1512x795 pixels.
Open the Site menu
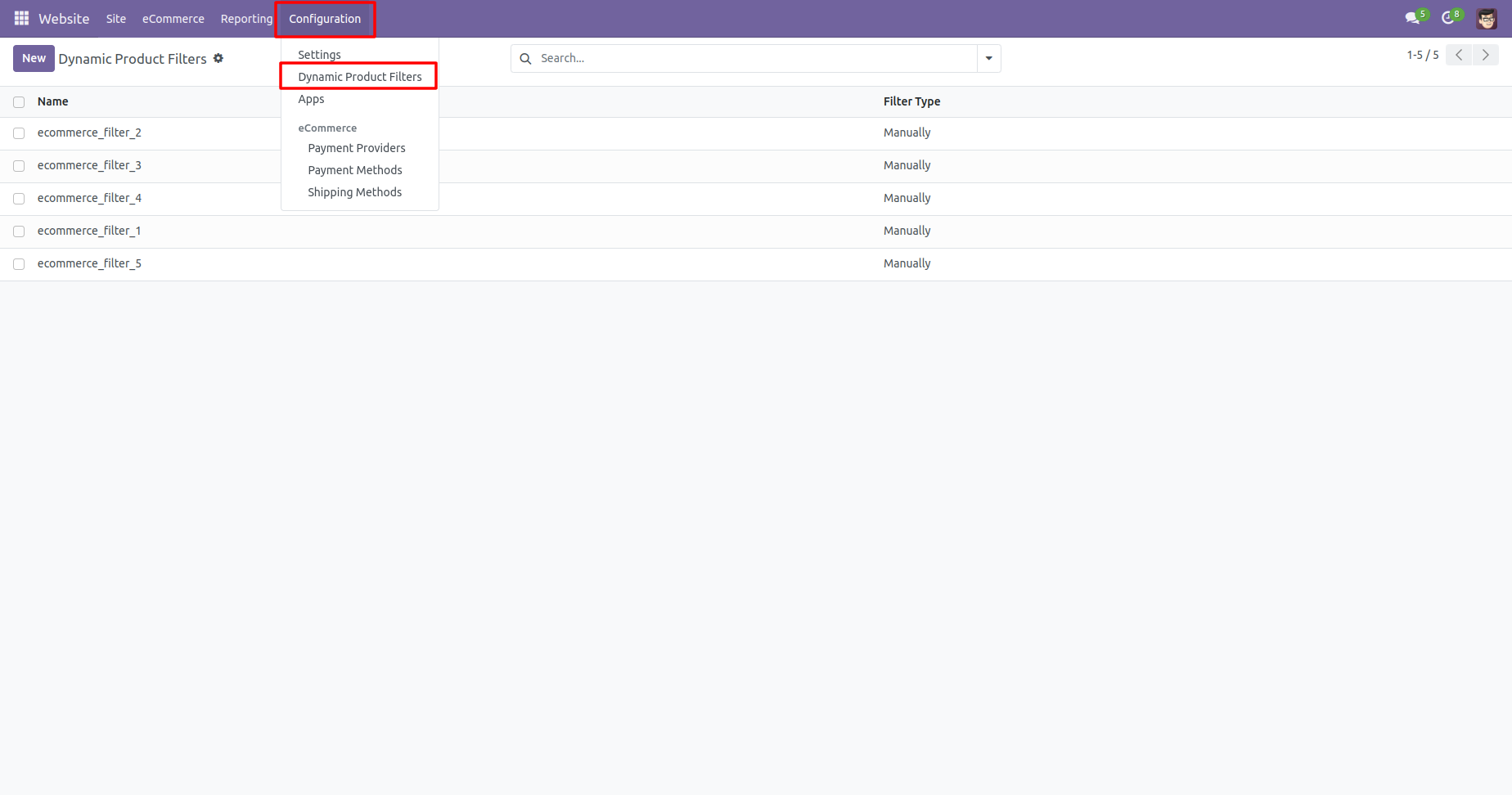pyautogui.click(x=116, y=19)
